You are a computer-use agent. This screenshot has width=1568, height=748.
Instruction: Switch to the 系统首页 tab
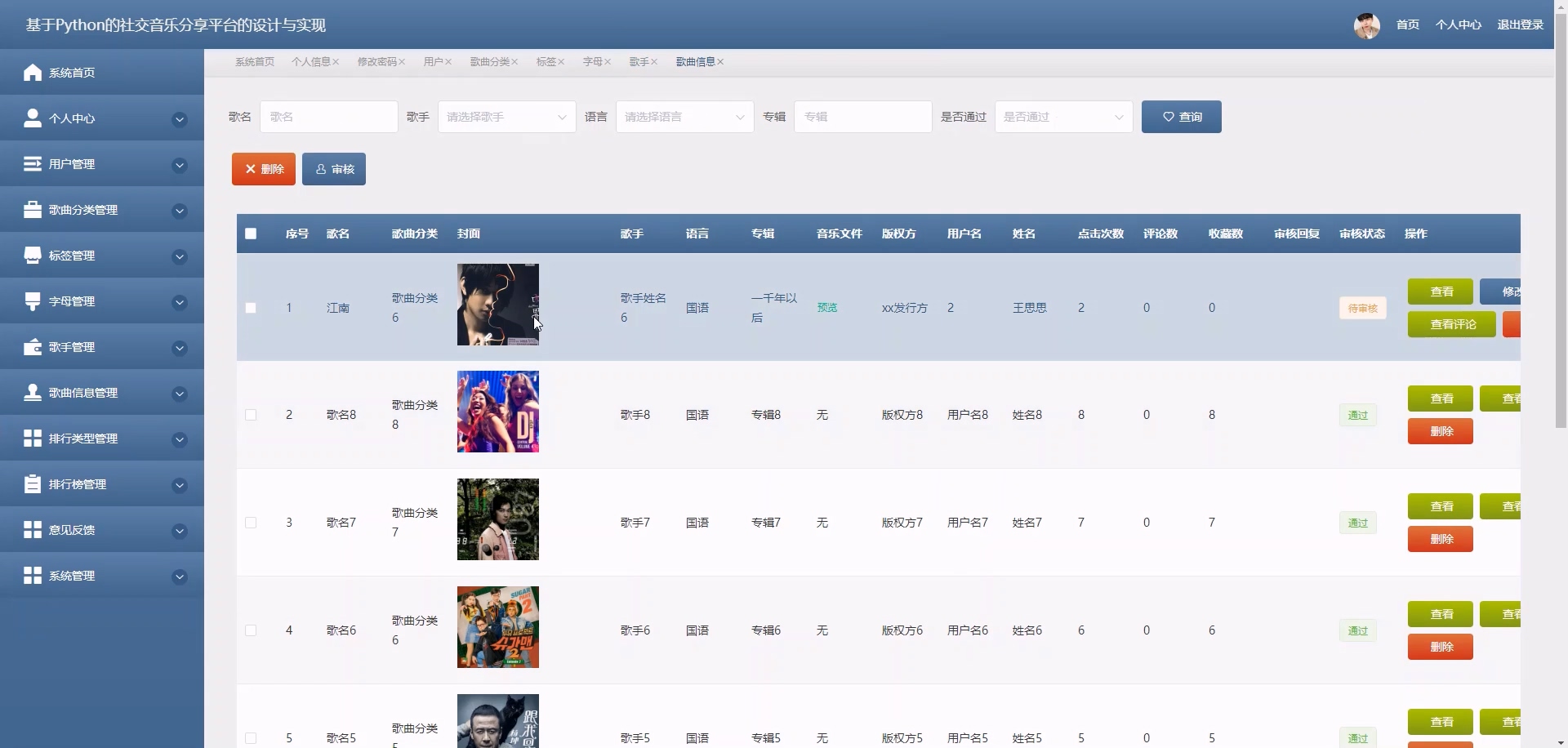click(255, 62)
